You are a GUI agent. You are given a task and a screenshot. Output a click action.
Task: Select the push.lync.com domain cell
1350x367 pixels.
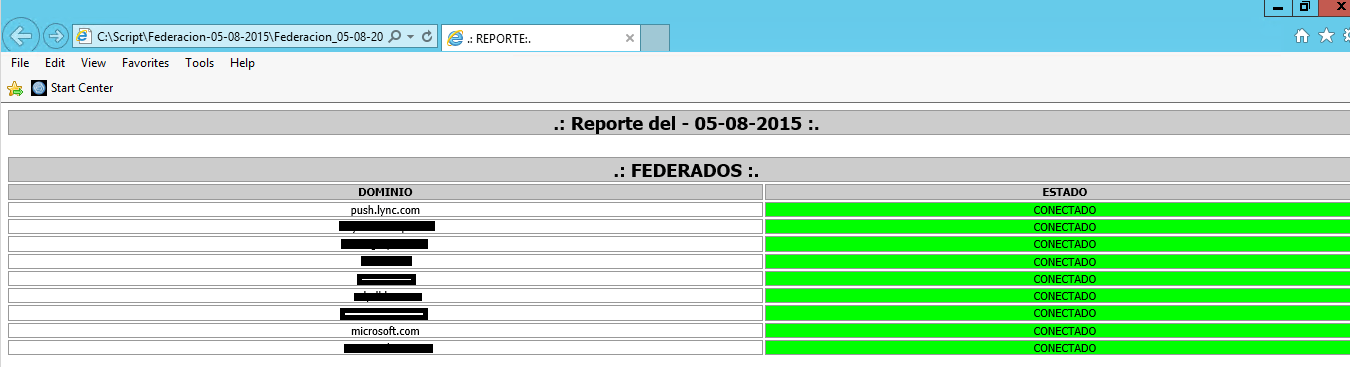point(385,210)
